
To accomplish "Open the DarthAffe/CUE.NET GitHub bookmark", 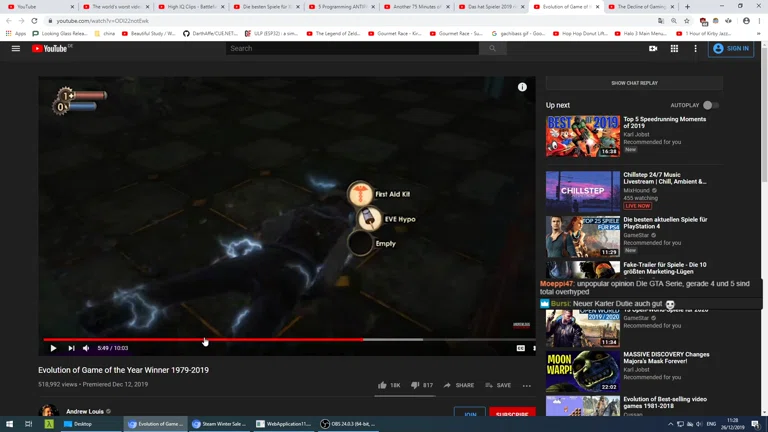I will click(x=211, y=34).
